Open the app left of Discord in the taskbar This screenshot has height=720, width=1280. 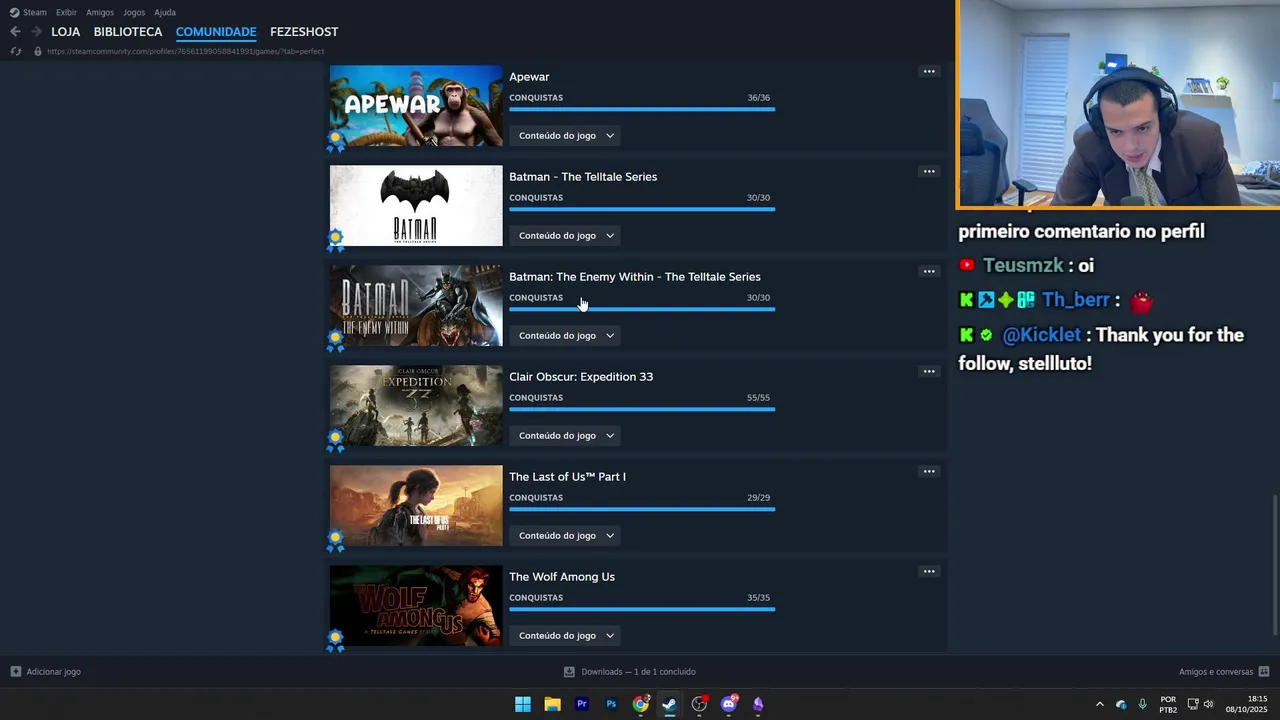[x=699, y=704]
